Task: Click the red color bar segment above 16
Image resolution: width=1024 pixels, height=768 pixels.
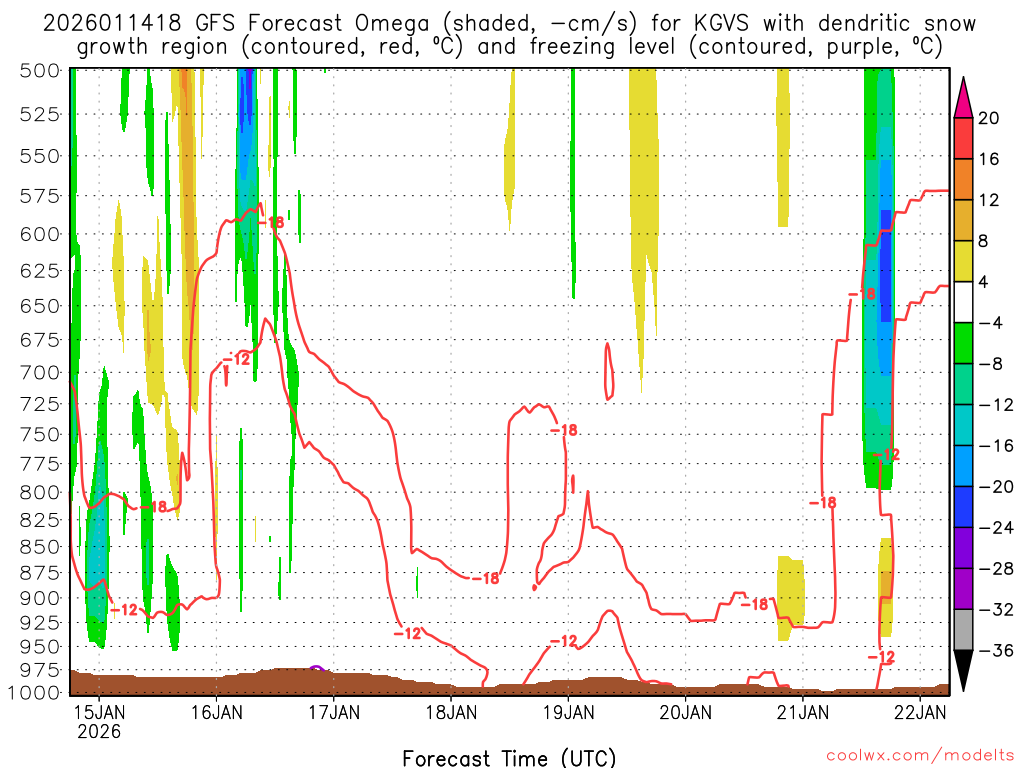Action: pyautogui.click(x=963, y=138)
